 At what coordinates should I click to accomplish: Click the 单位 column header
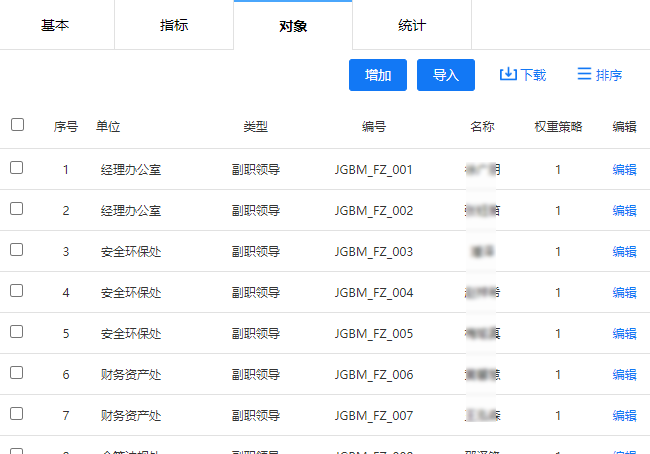click(108, 126)
